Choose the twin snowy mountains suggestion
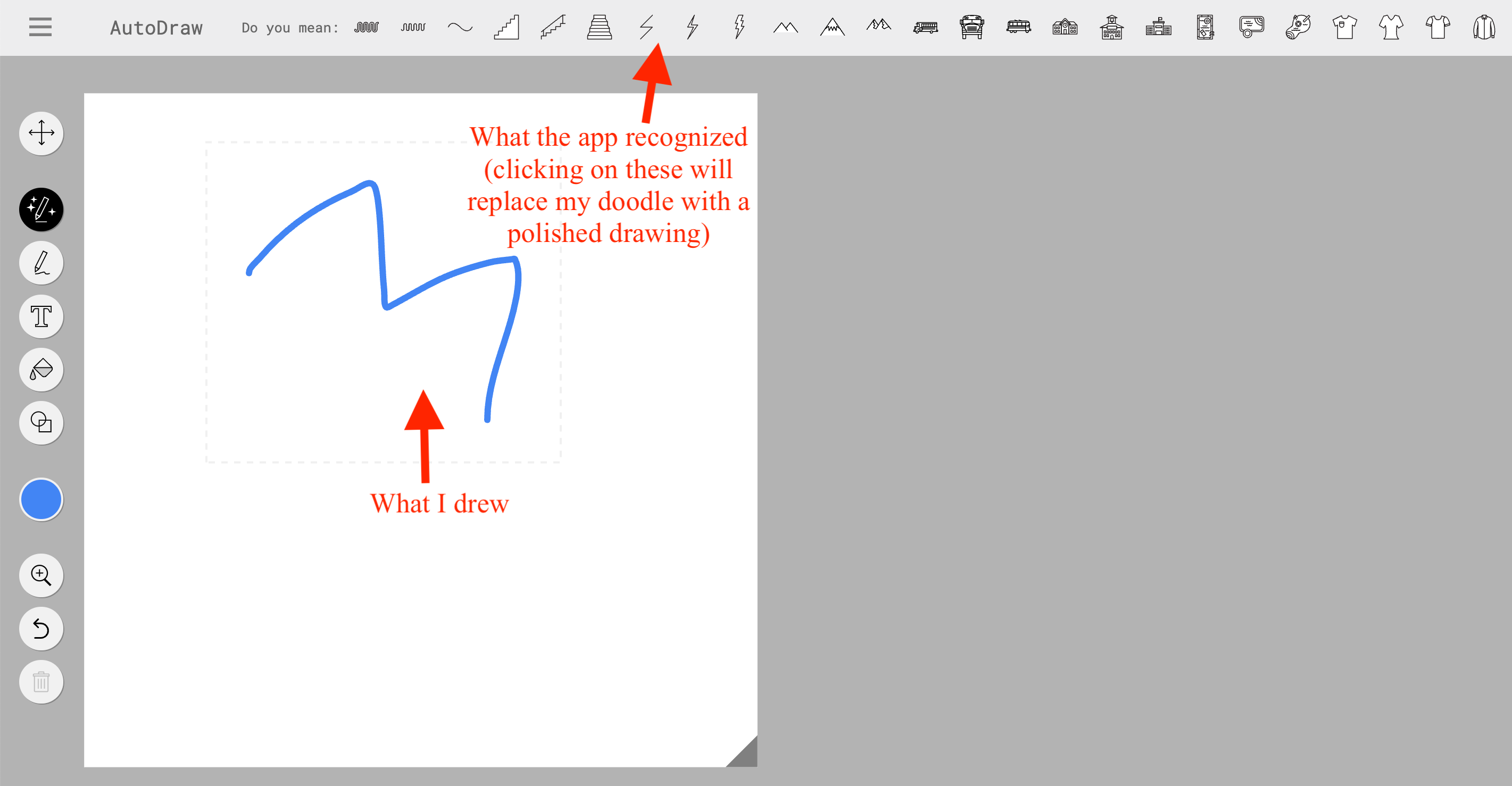This screenshot has height=786, width=1512. 879,25
